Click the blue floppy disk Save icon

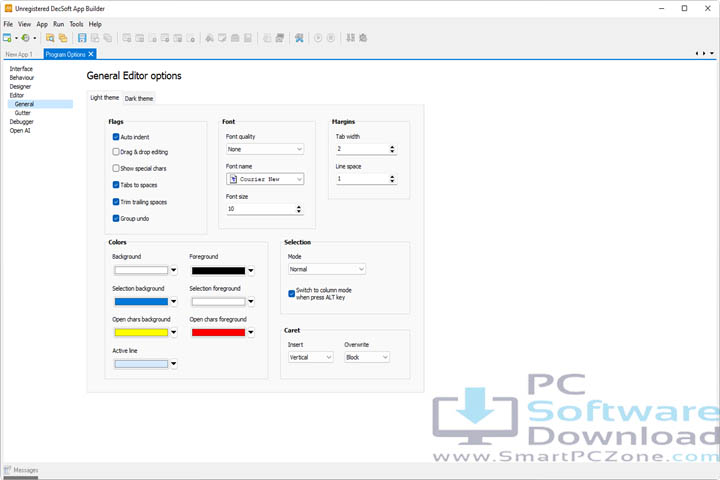(82, 38)
